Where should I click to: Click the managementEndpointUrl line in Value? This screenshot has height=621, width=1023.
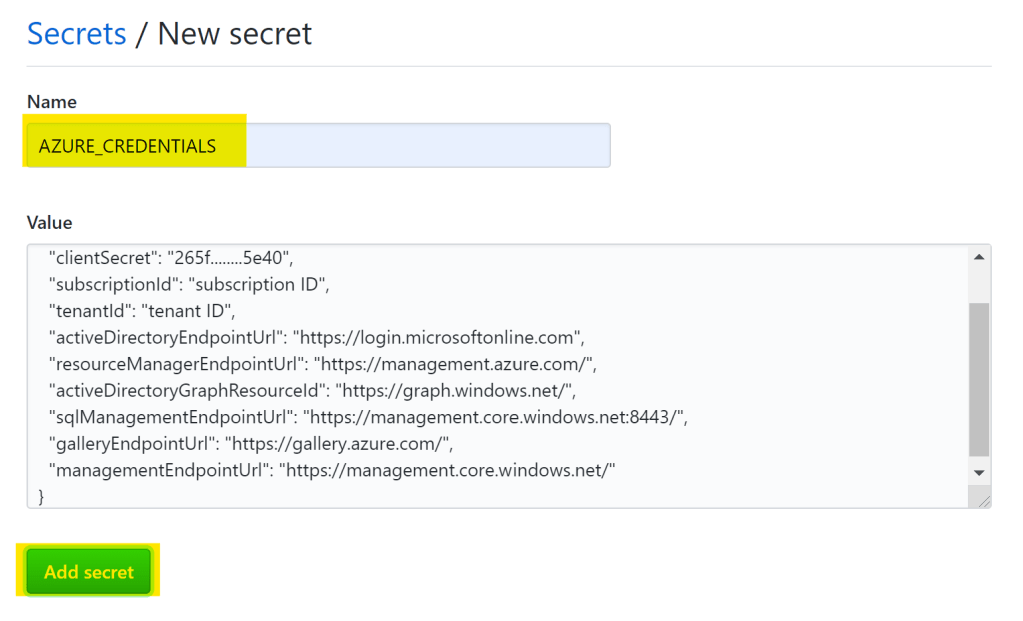(x=332, y=468)
